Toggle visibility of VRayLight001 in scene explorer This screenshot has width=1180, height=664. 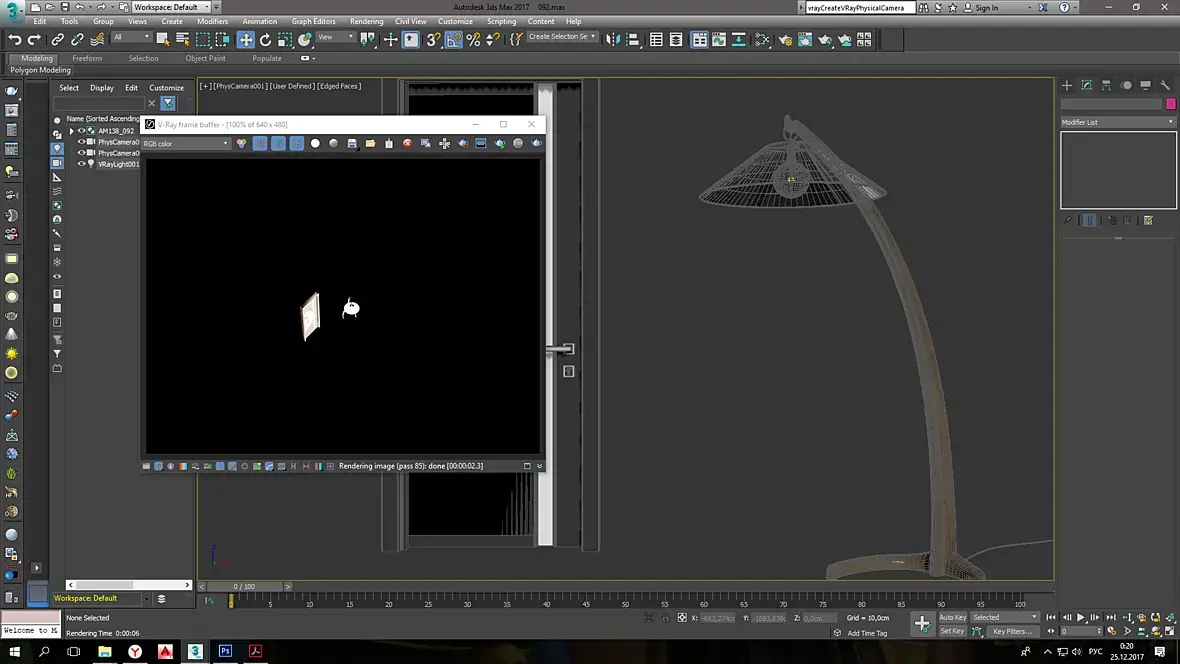81,164
